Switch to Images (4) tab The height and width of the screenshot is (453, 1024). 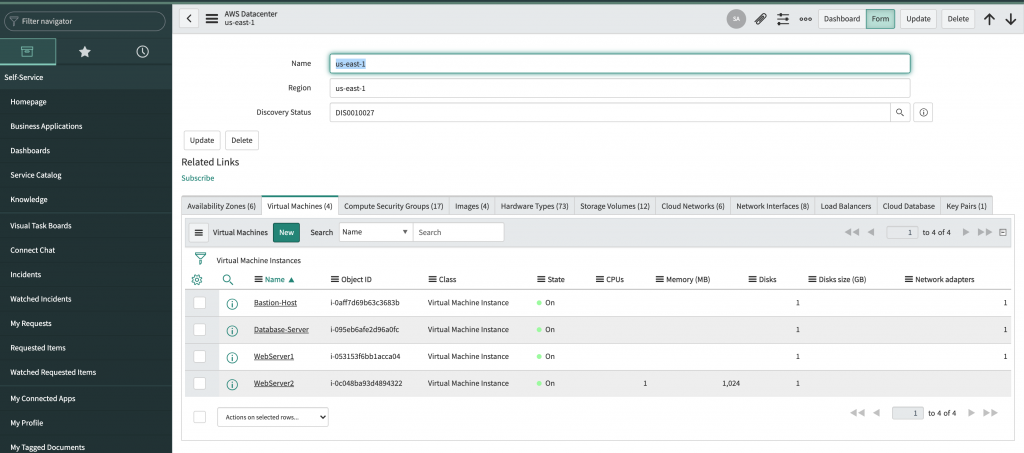tap(472, 206)
